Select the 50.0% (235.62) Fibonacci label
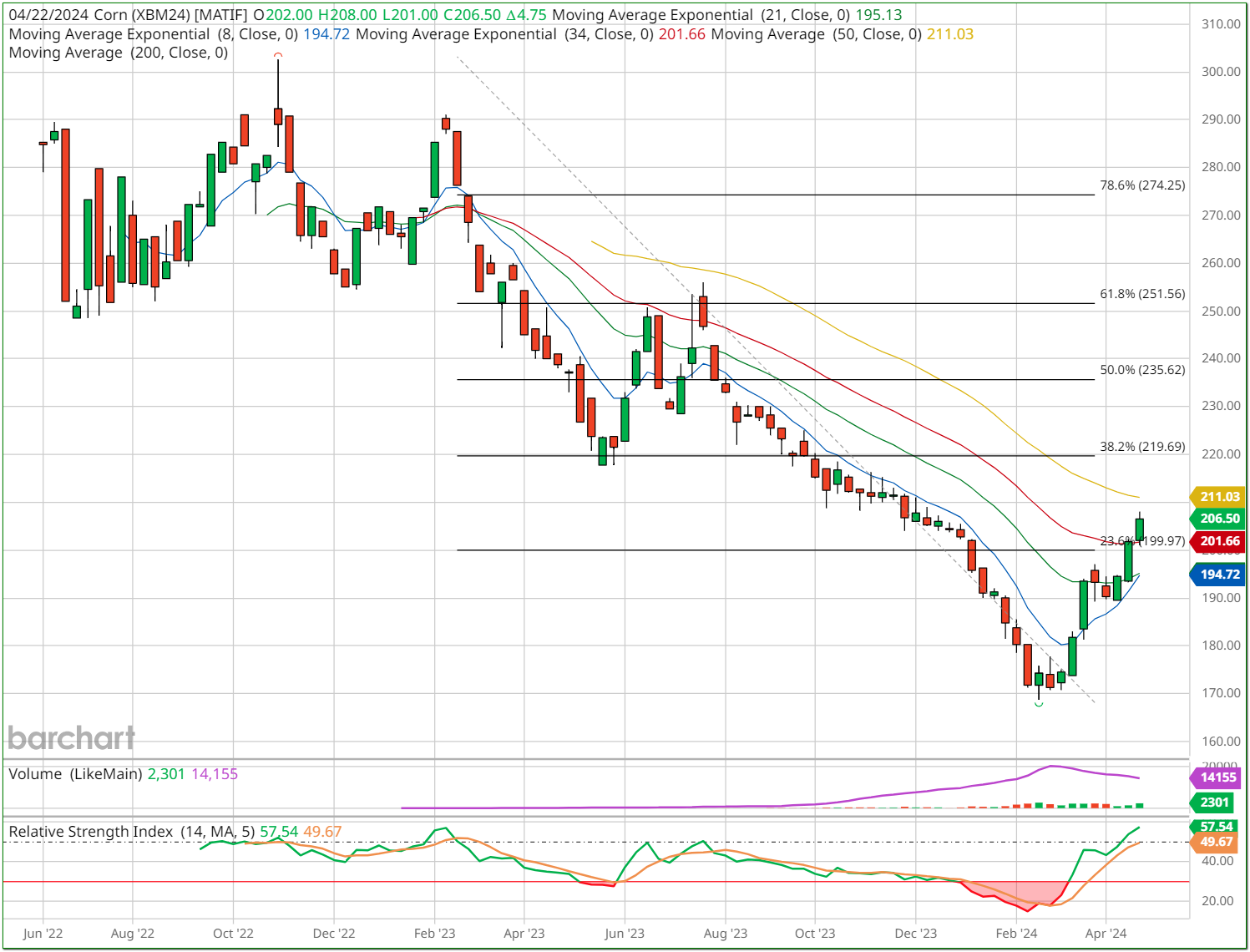Image resolution: width=1250 pixels, height=952 pixels. coord(1141,370)
